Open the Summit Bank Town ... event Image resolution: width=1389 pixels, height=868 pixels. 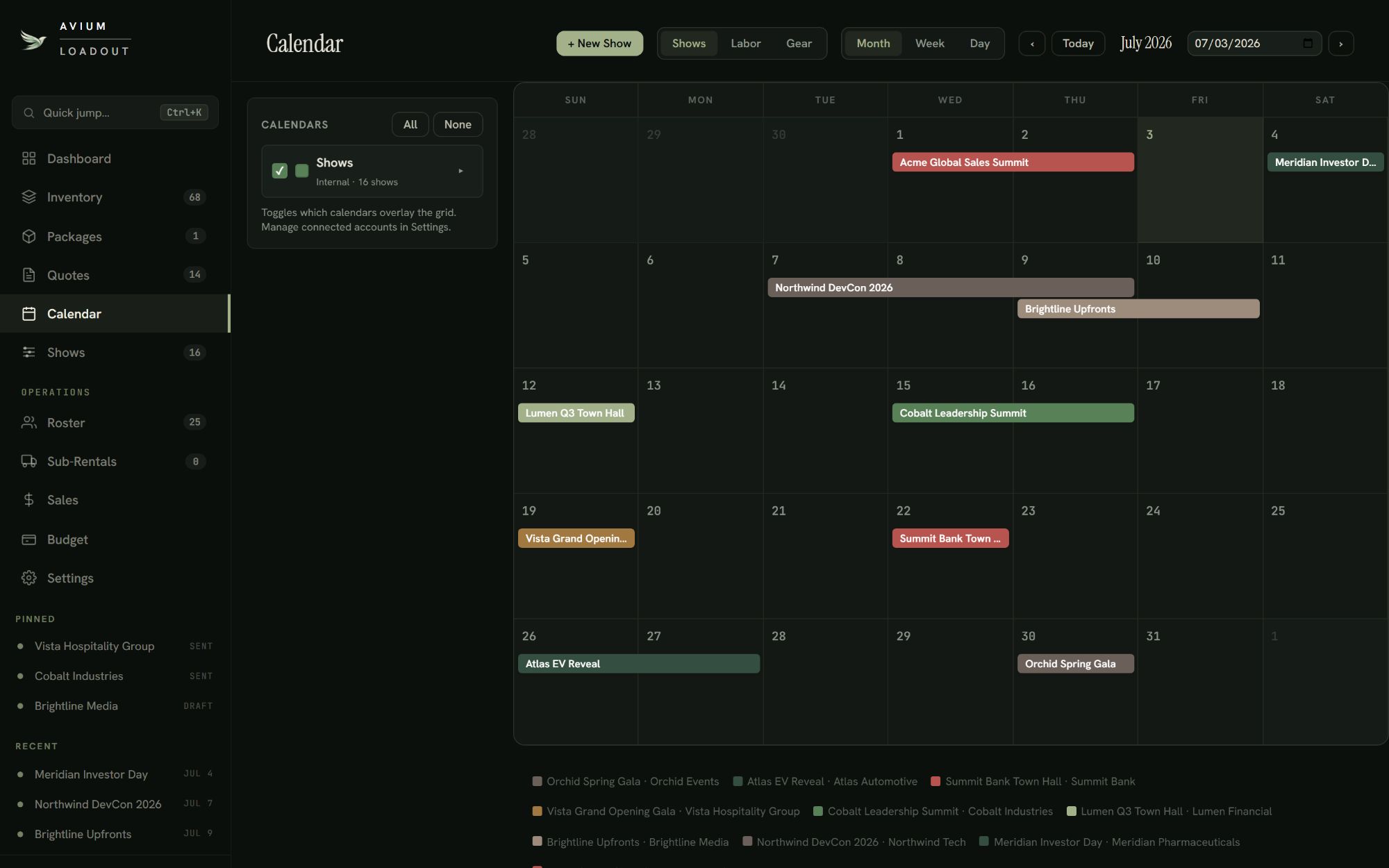[951, 538]
